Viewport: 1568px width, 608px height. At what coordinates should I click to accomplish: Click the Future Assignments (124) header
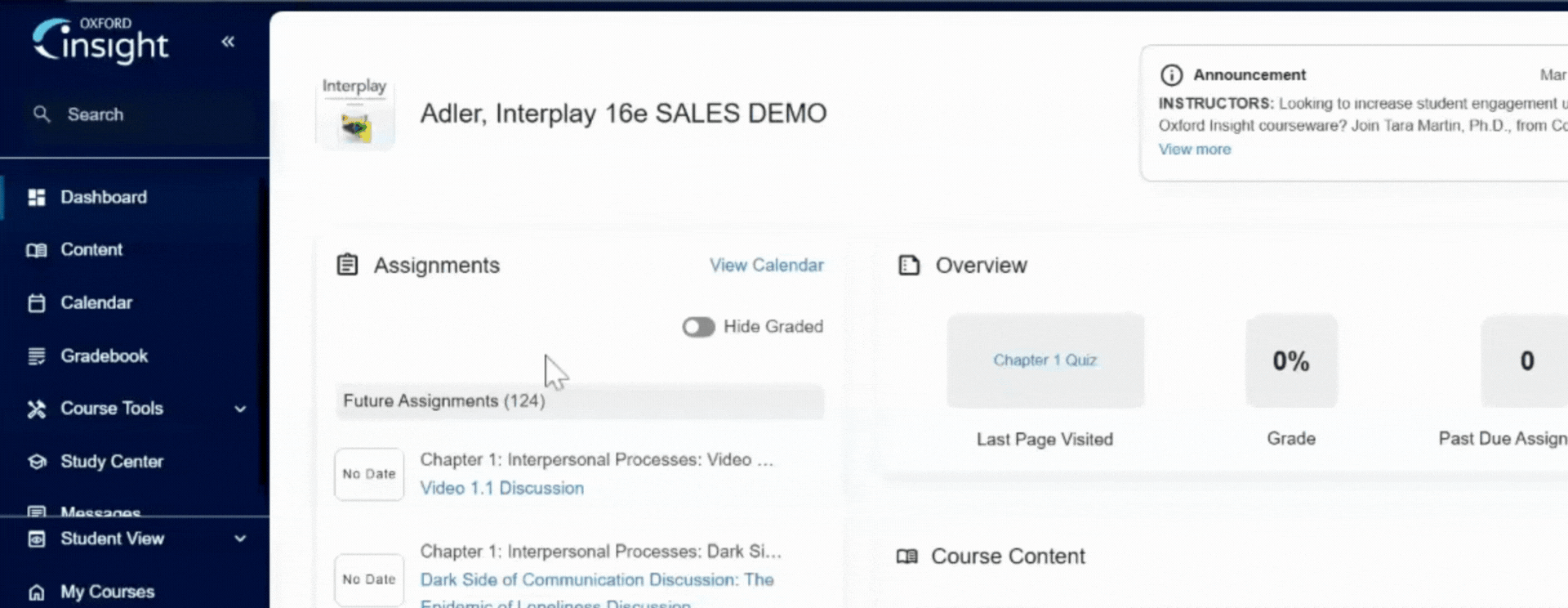(x=579, y=401)
